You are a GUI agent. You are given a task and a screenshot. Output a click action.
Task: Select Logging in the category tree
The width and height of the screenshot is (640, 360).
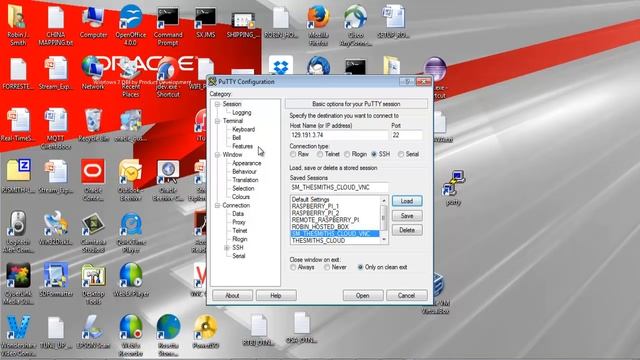[x=242, y=113]
